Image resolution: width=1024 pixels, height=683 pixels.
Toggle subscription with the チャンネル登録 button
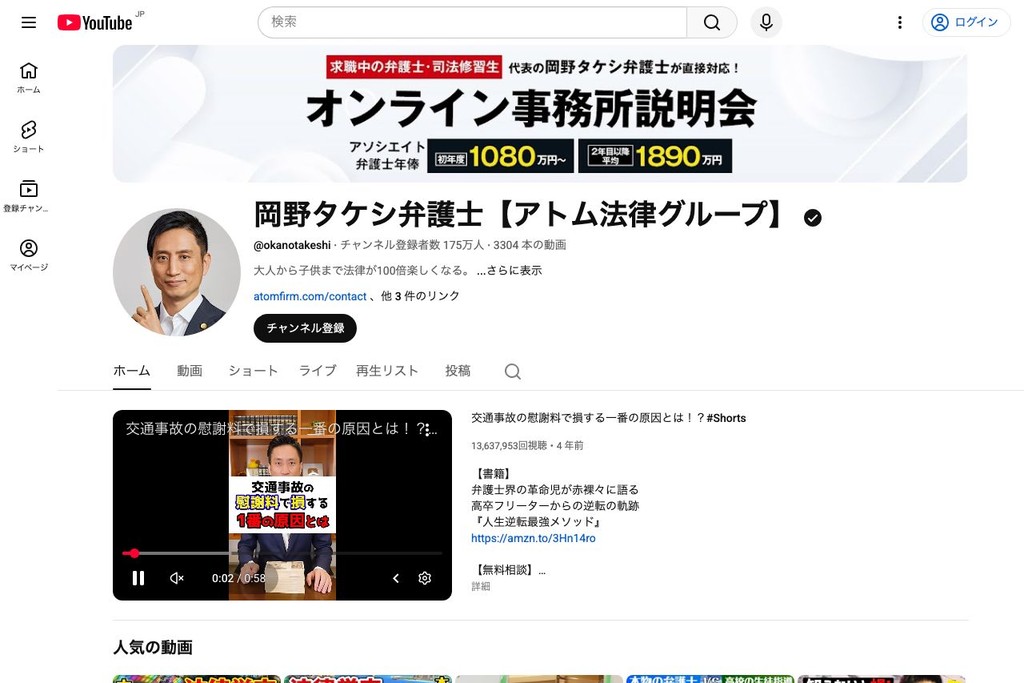(304, 327)
